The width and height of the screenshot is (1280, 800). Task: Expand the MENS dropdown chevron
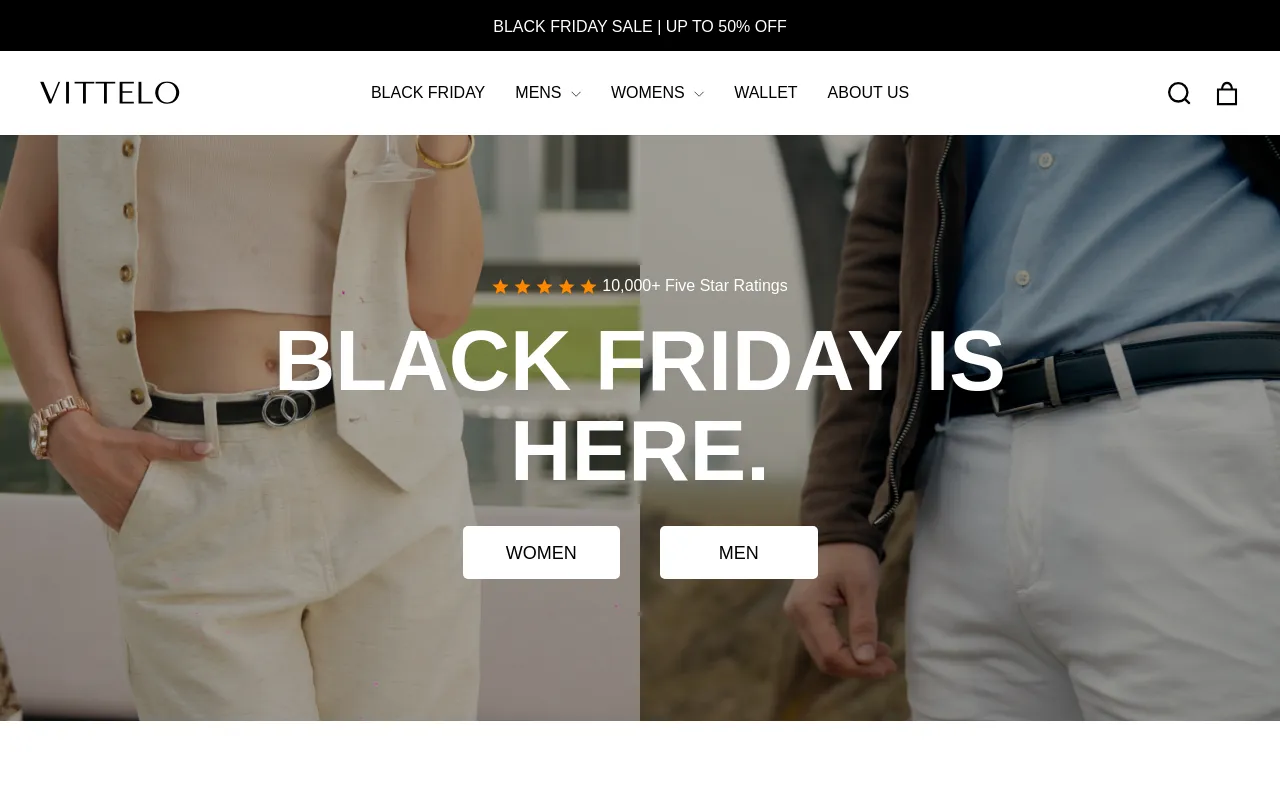pyautogui.click(x=576, y=94)
